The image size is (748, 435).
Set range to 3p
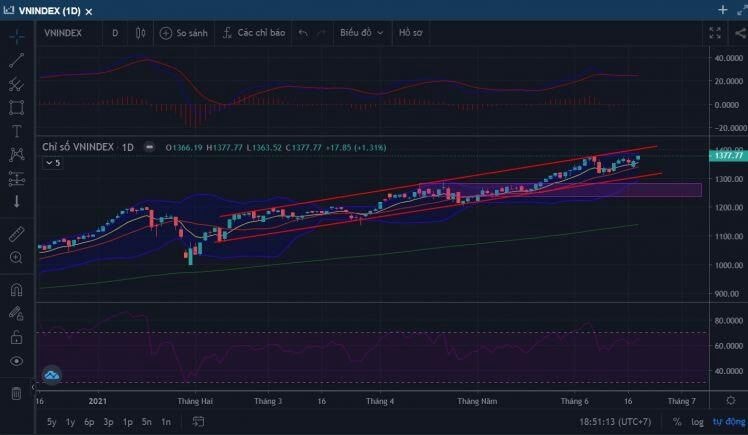tap(108, 422)
